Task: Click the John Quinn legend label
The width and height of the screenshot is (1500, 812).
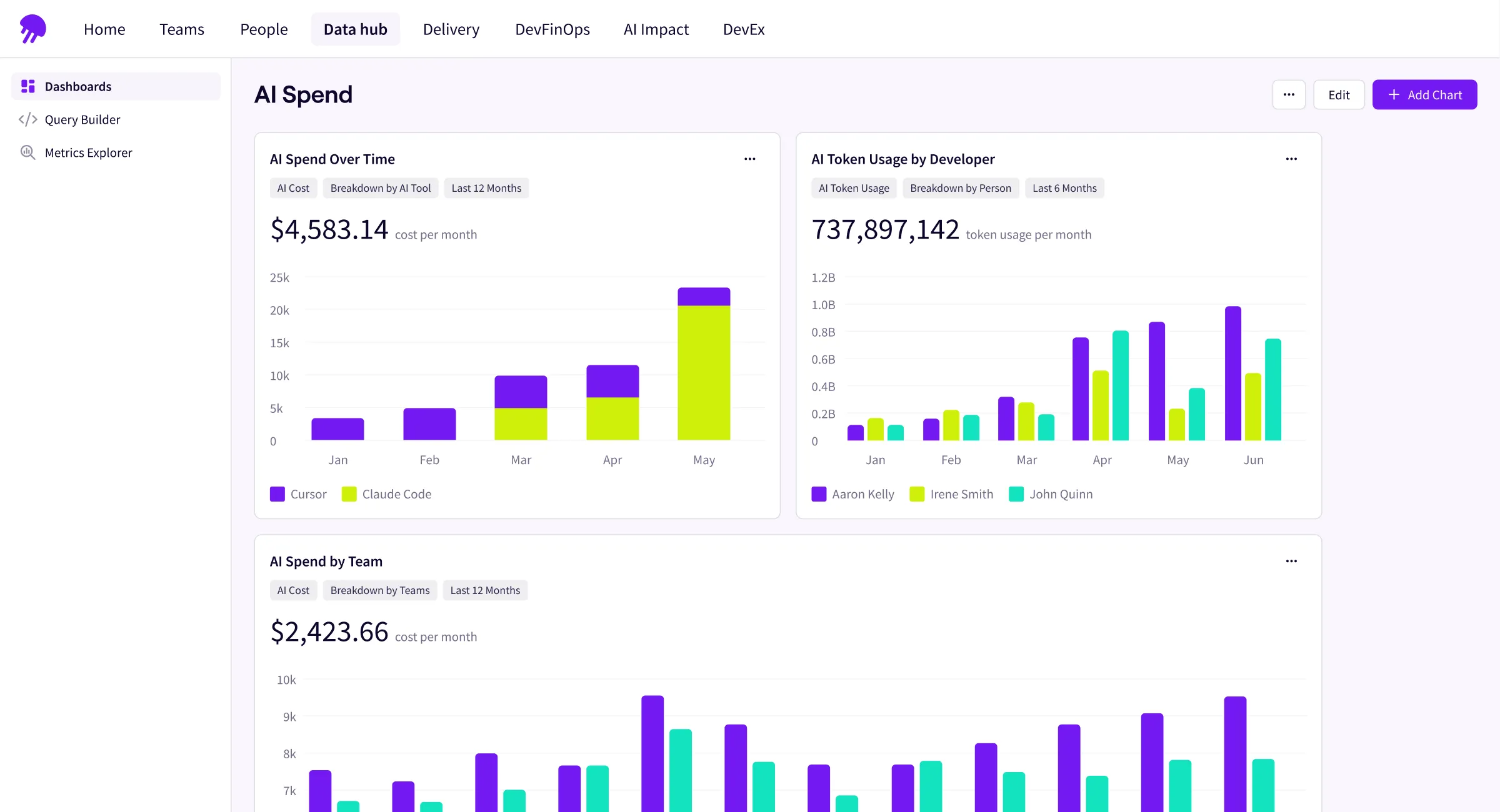Action: point(1061,494)
